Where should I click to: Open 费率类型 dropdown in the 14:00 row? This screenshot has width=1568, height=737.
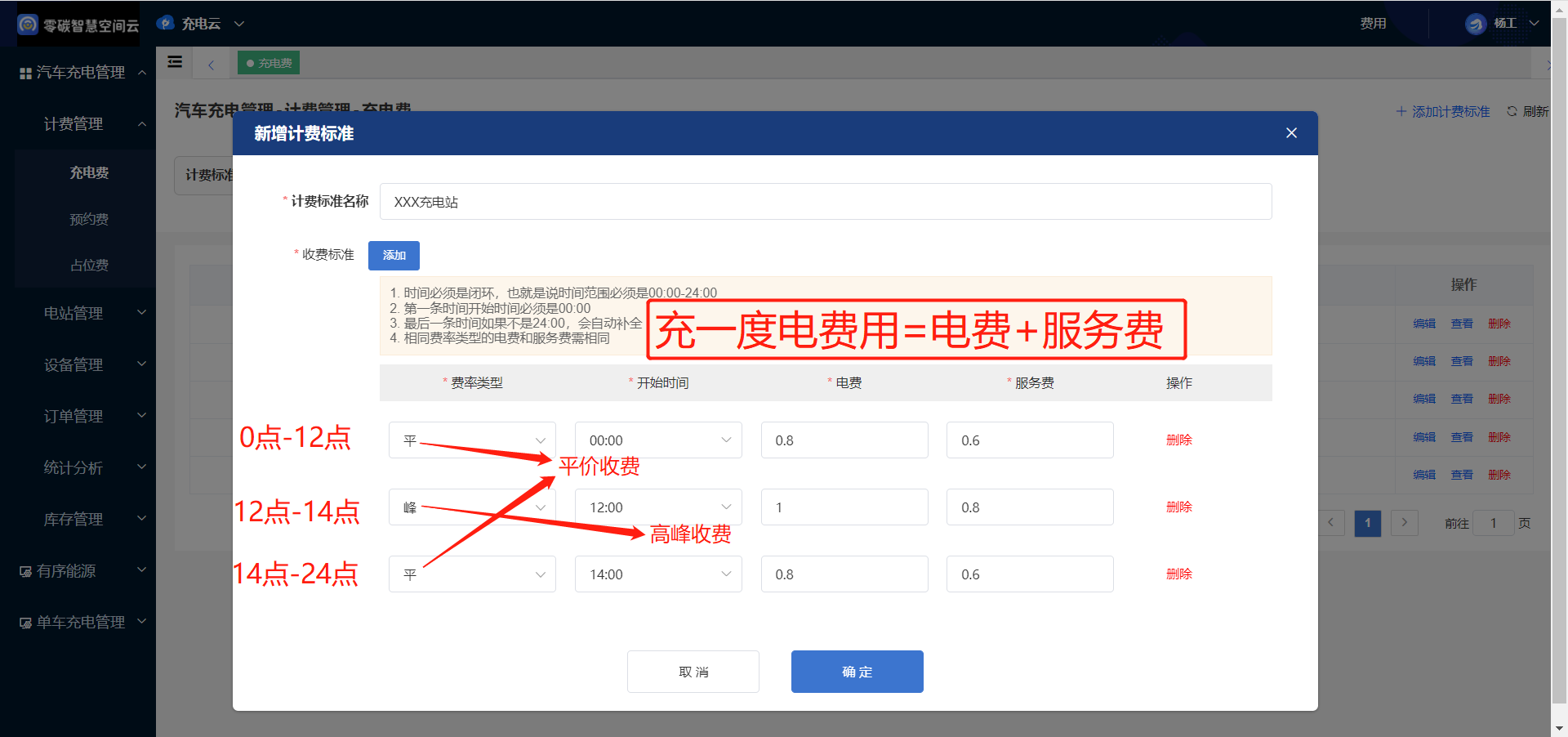(472, 574)
